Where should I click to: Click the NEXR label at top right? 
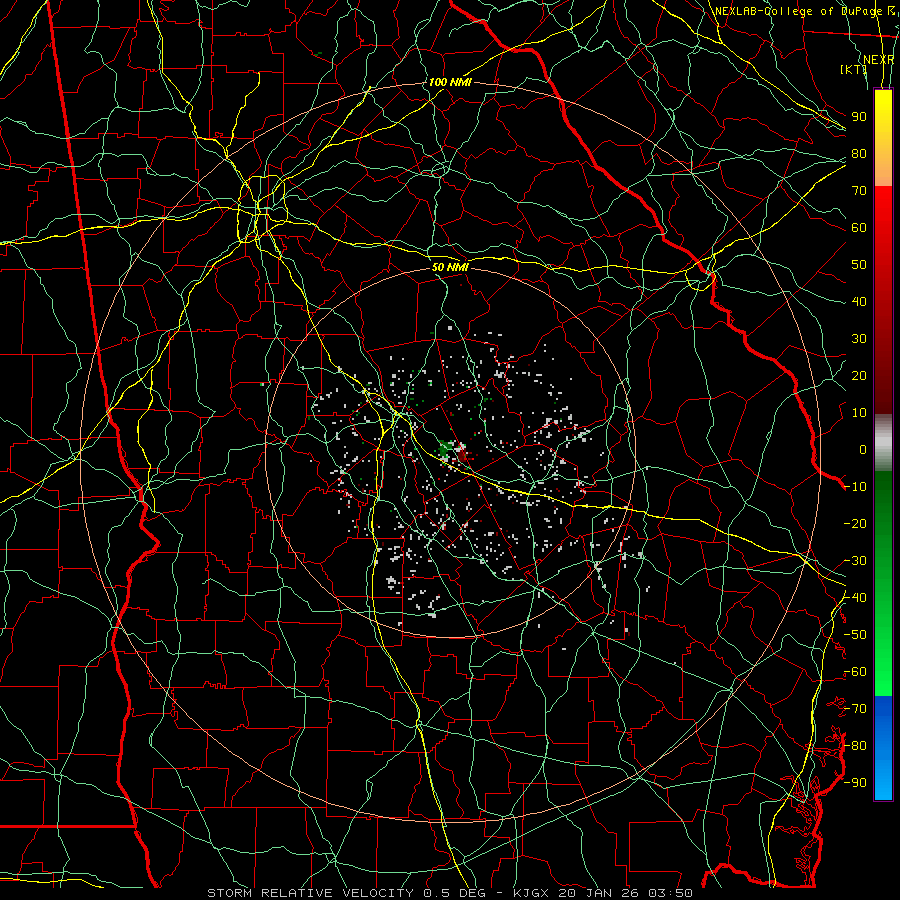[x=878, y=60]
